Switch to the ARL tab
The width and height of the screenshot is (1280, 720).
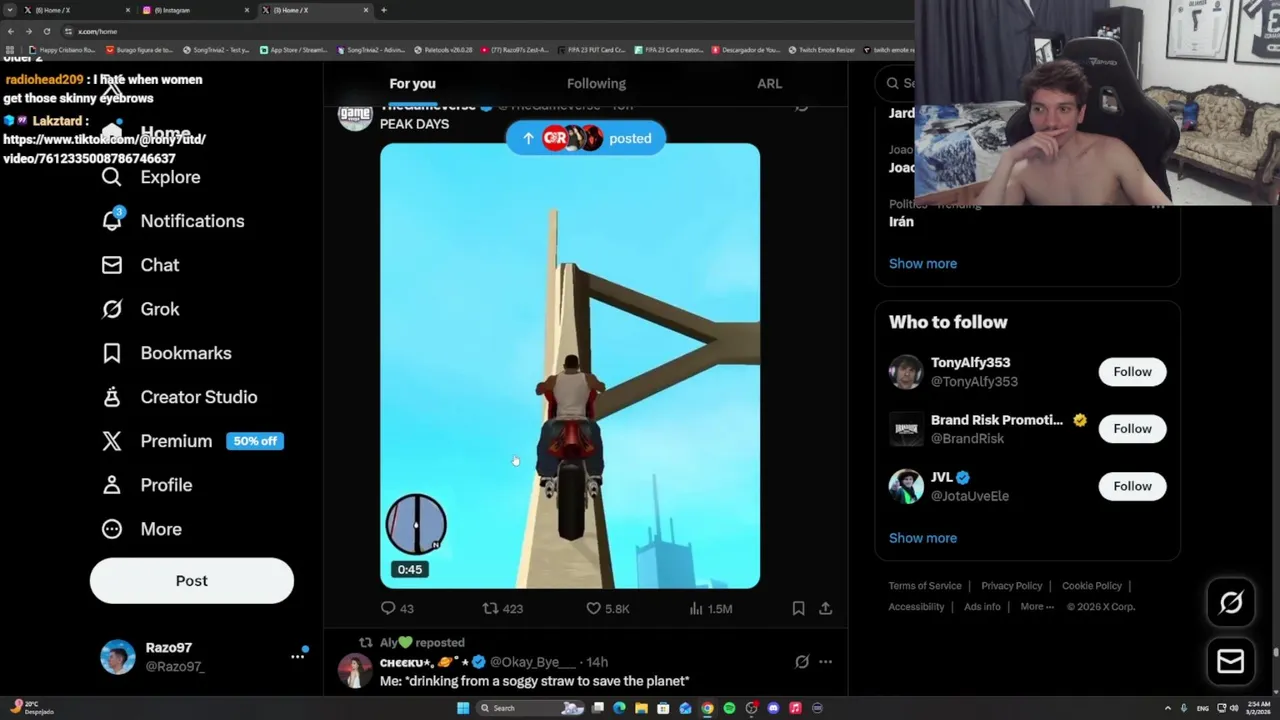[x=769, y=84]
